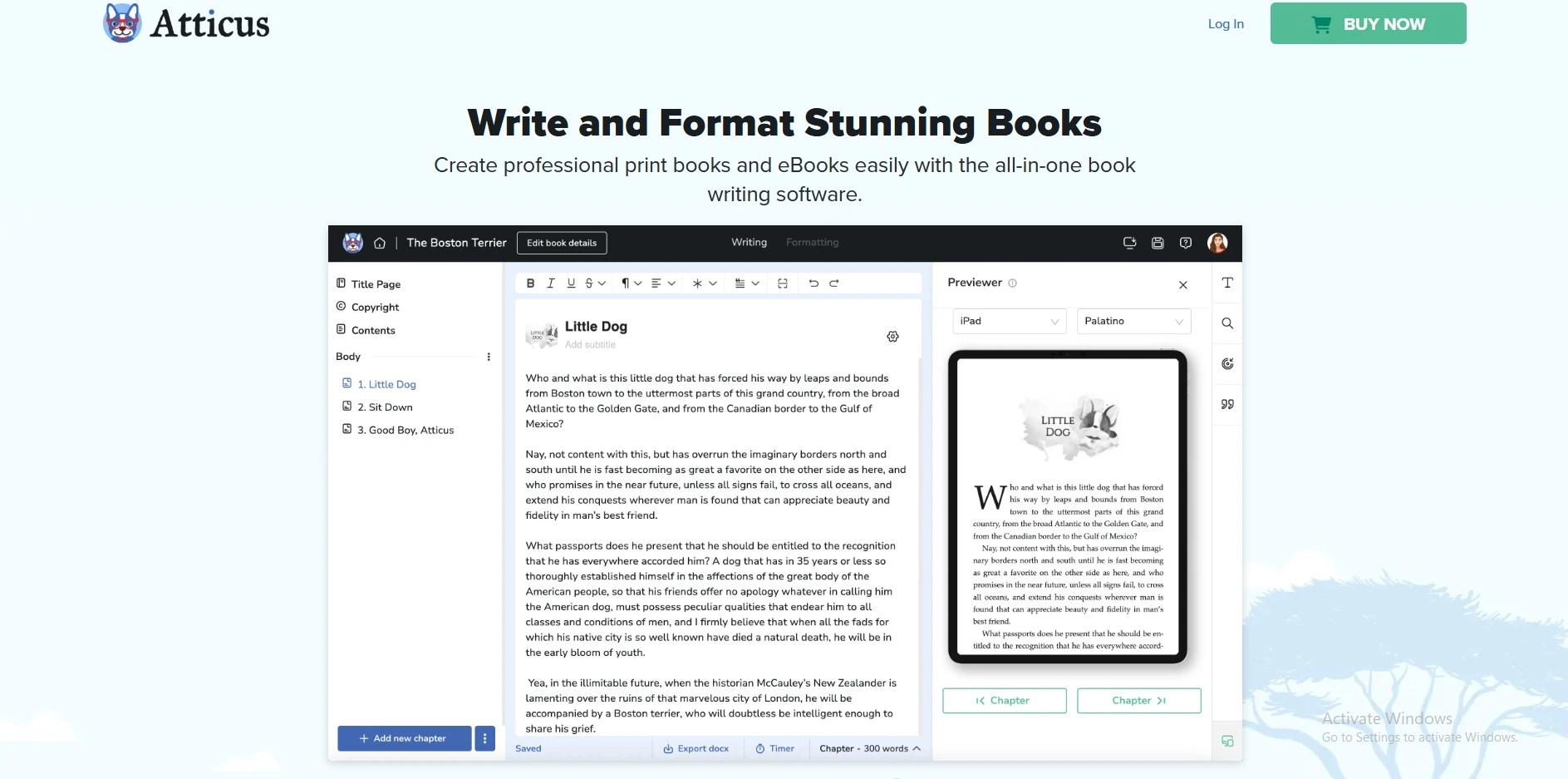The height and width of the screenshot is (779, 1568).
Task: Click the save icon in the top bar
Action: pyautogui.click(x=1158, y=242)
